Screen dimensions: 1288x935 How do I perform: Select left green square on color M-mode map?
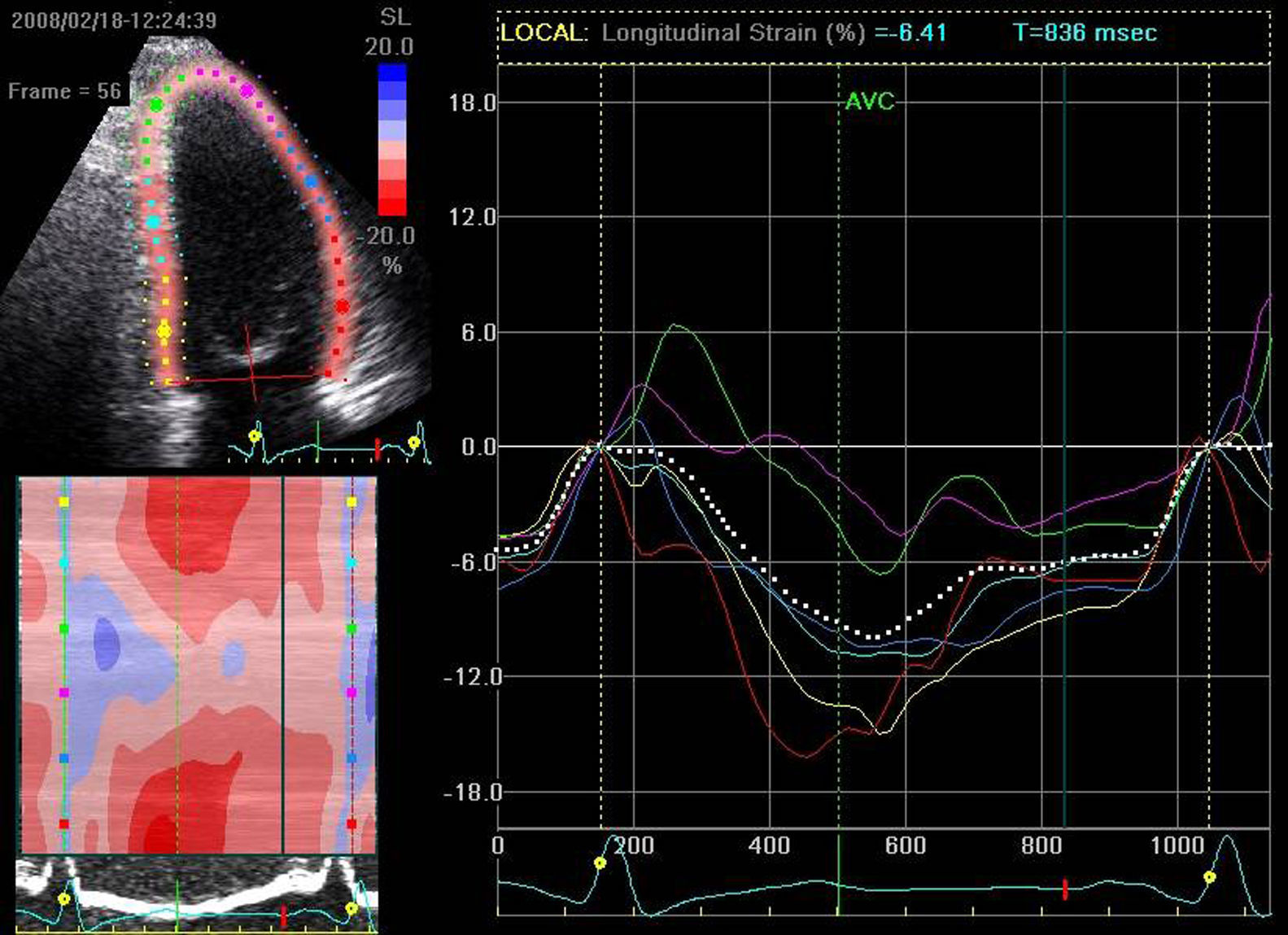(x=64, y=629)
